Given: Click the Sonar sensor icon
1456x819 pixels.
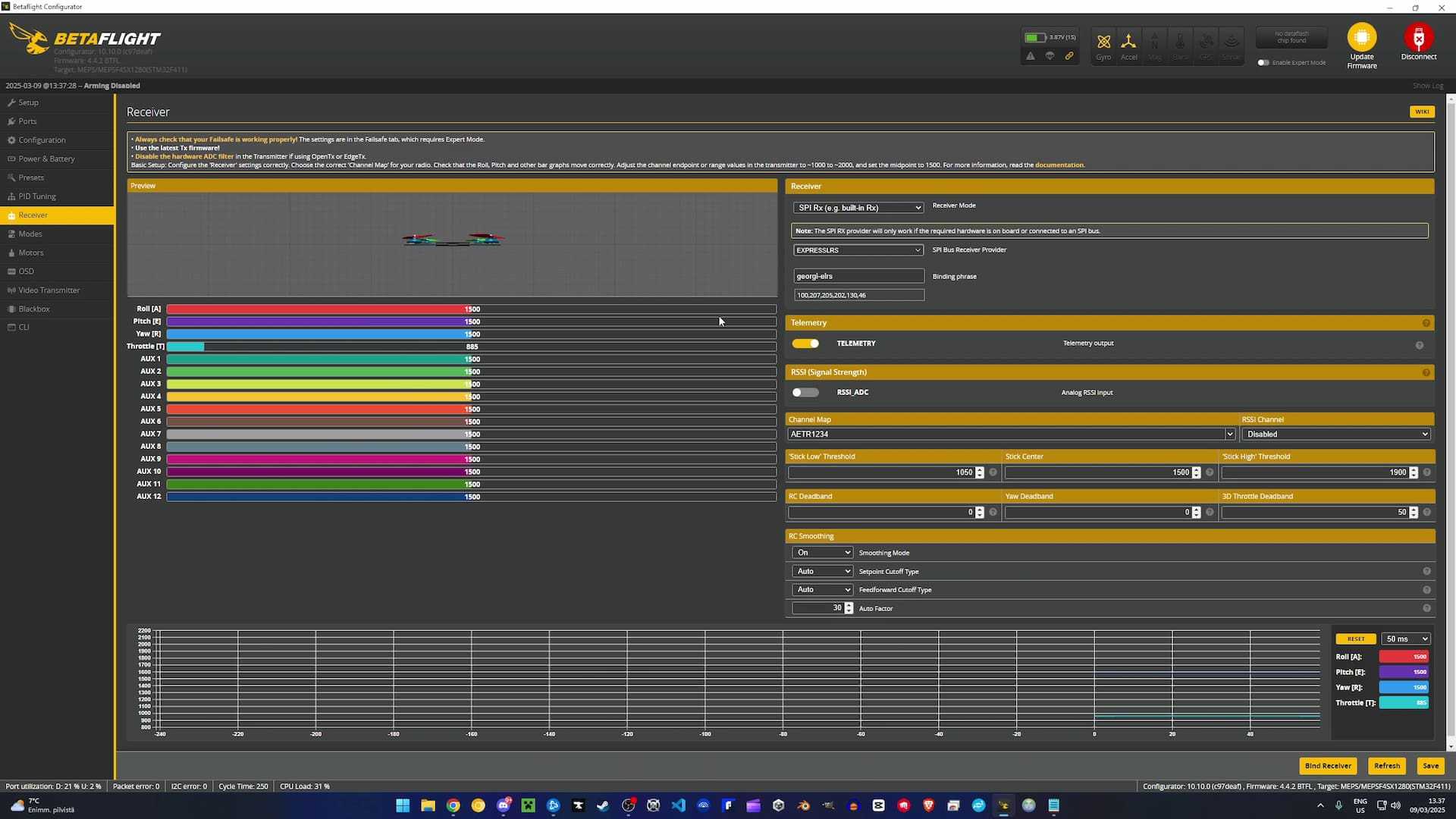Looking at the screenshot, I should pyautogui.click(x=1232, y=45).
